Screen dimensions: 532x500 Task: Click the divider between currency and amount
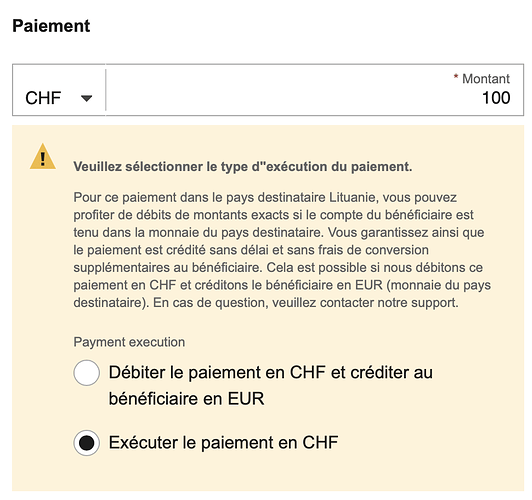(106, 90)
